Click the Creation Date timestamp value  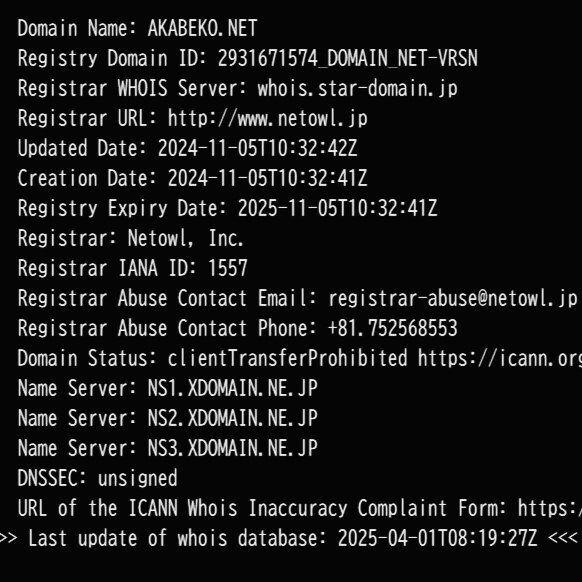click(x=268, y=178)
